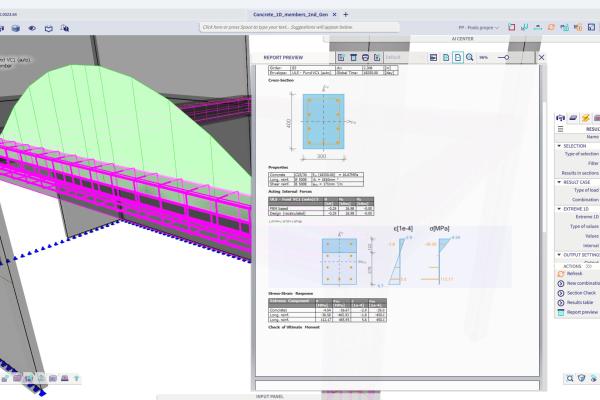This screenshot has width=600, height=400.
Task: Open the AI CENTER panel tab
Action: pyautogui.click(x=462, y=39)
